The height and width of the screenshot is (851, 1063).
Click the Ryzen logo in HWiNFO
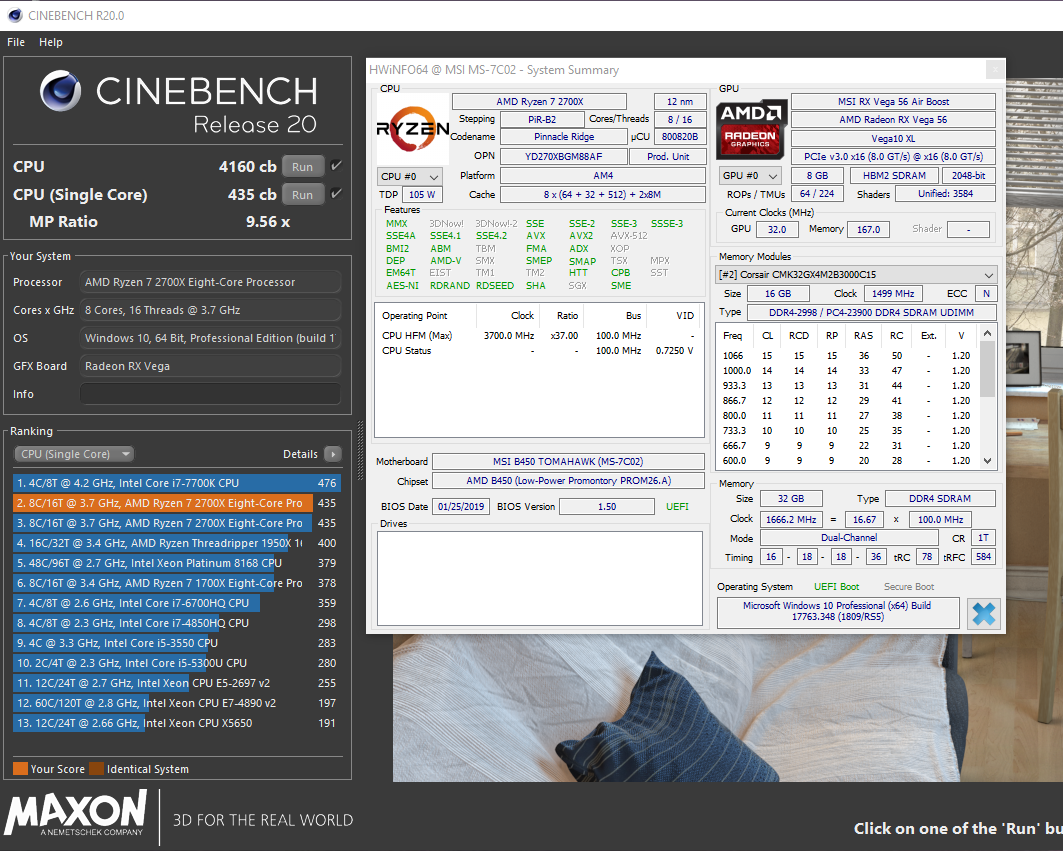click(412, 127)
